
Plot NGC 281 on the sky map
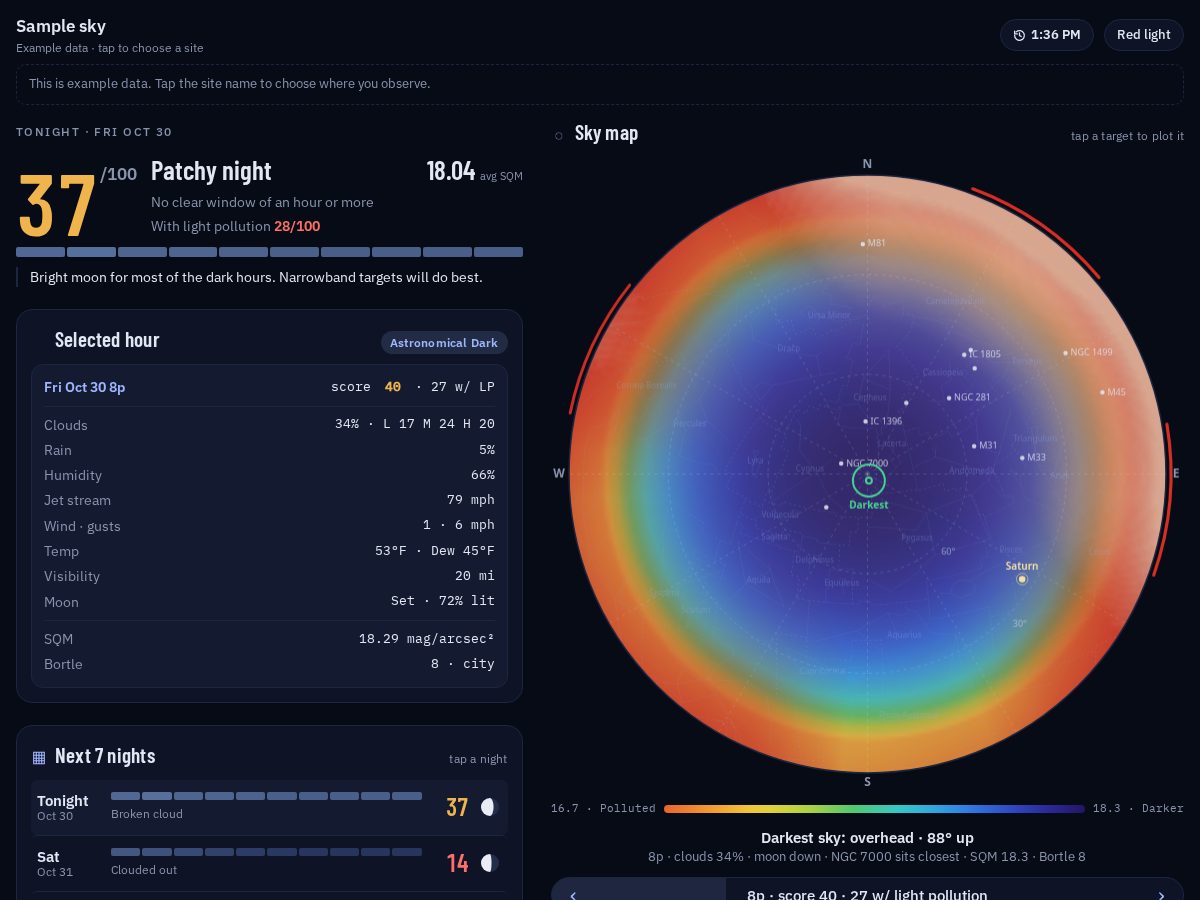point(949,397)
